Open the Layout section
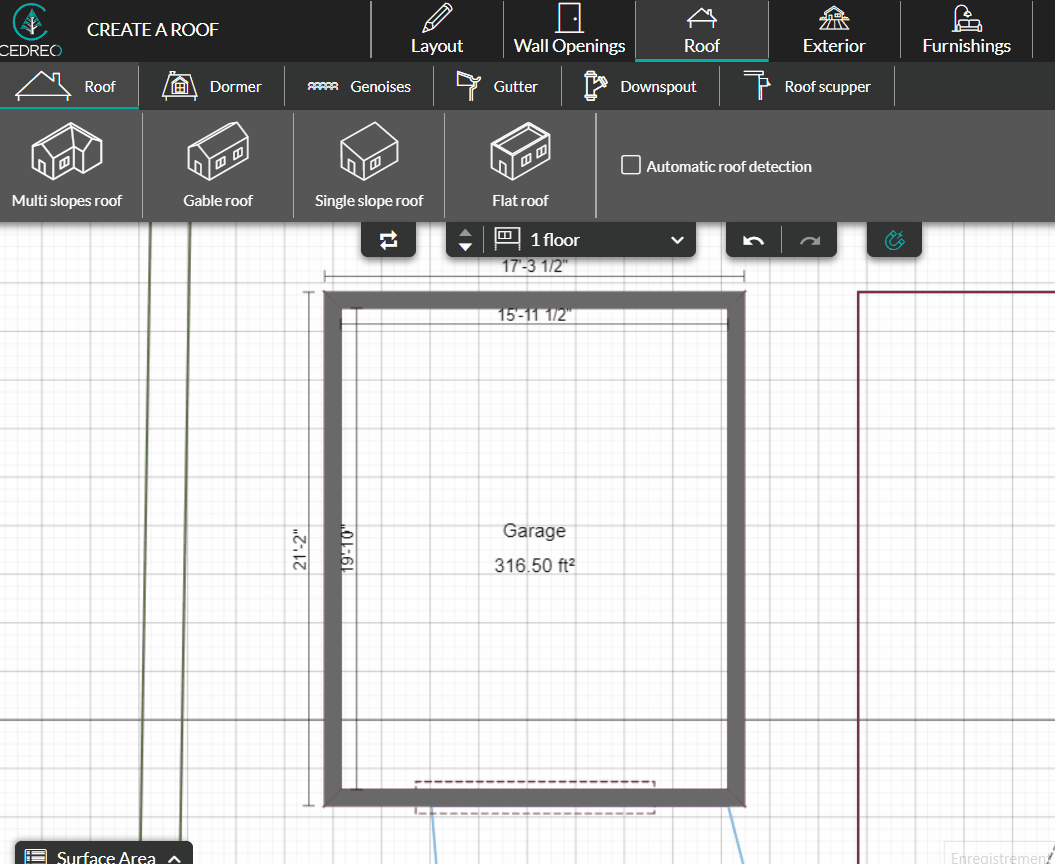1055x864 pixels. 436,31
